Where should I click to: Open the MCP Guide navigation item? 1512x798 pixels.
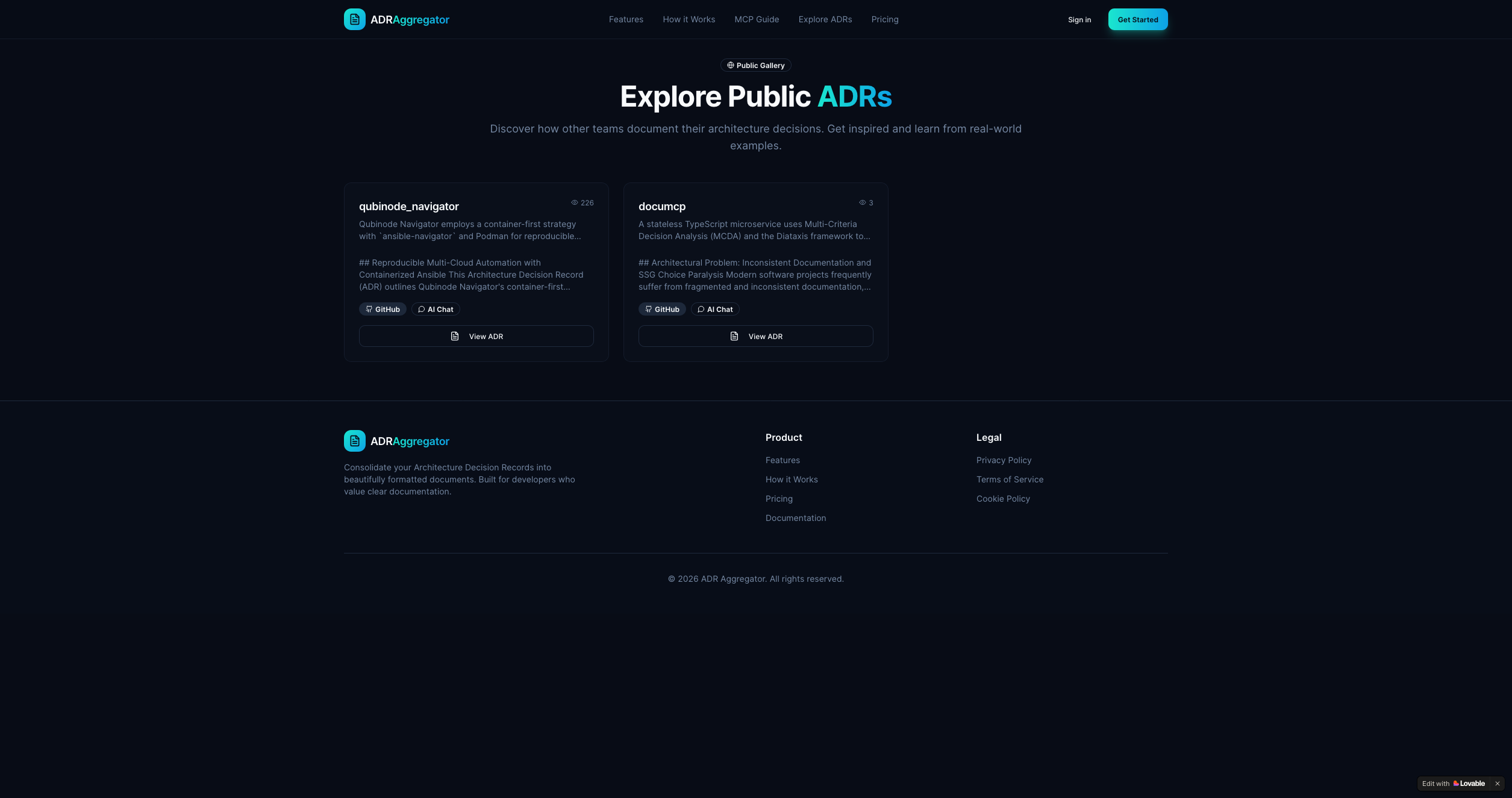pyautogui.click(x=757, y=19)
